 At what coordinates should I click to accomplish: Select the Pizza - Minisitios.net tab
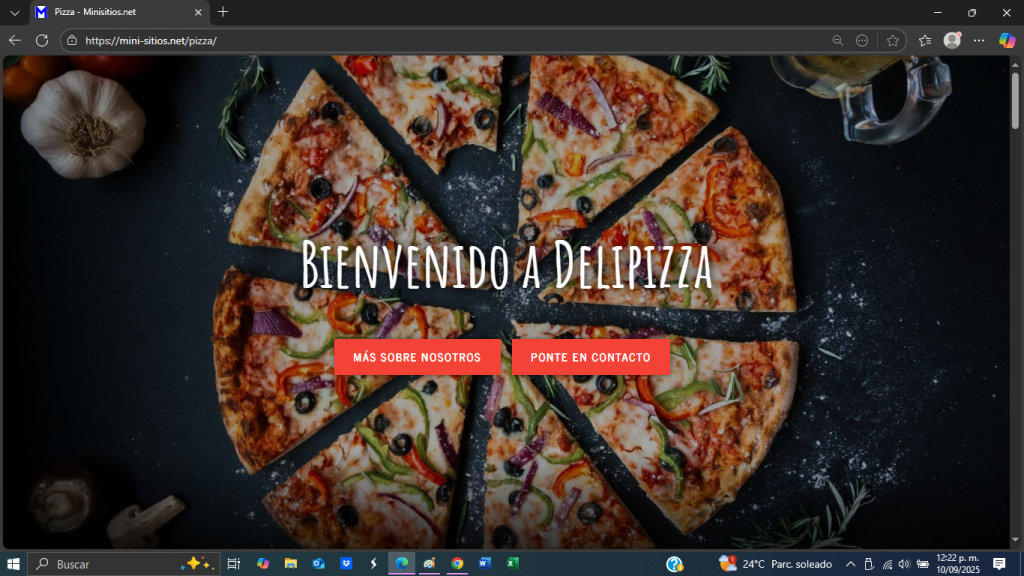click(110, 12)
